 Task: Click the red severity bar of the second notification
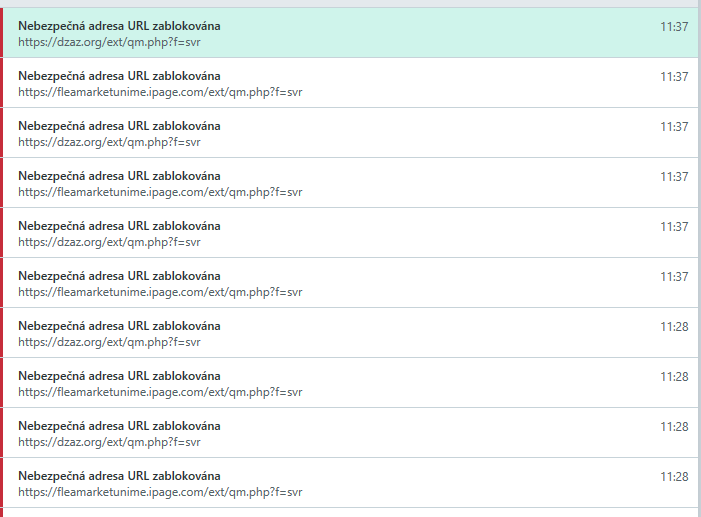tap(2, 83)
